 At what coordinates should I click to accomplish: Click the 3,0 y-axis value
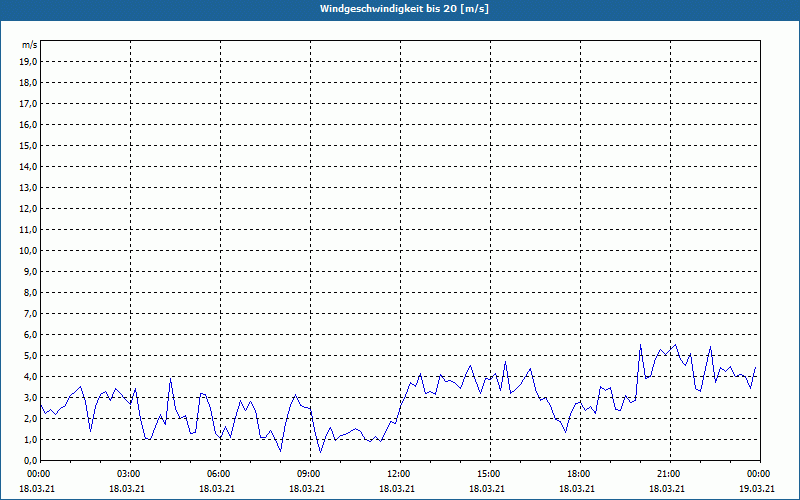[30, 397]
